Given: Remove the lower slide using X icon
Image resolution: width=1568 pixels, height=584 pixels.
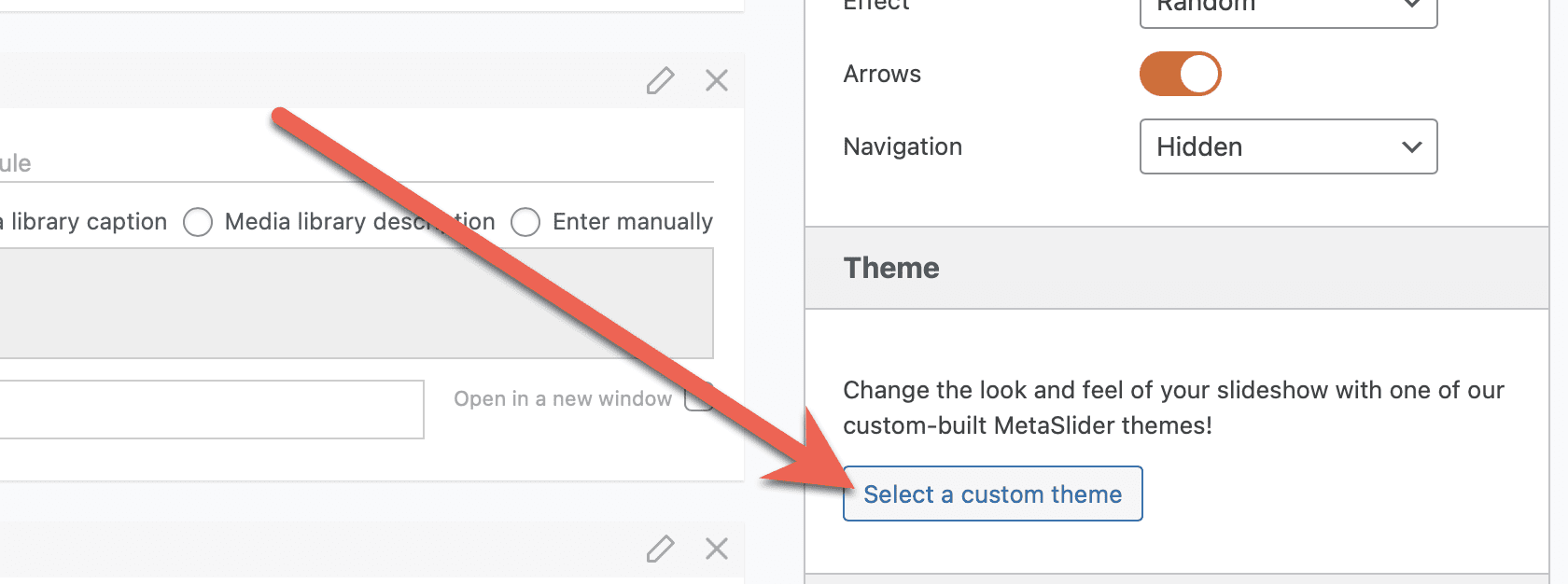Looking at the screenshot, I should click(x=717, y=549).
